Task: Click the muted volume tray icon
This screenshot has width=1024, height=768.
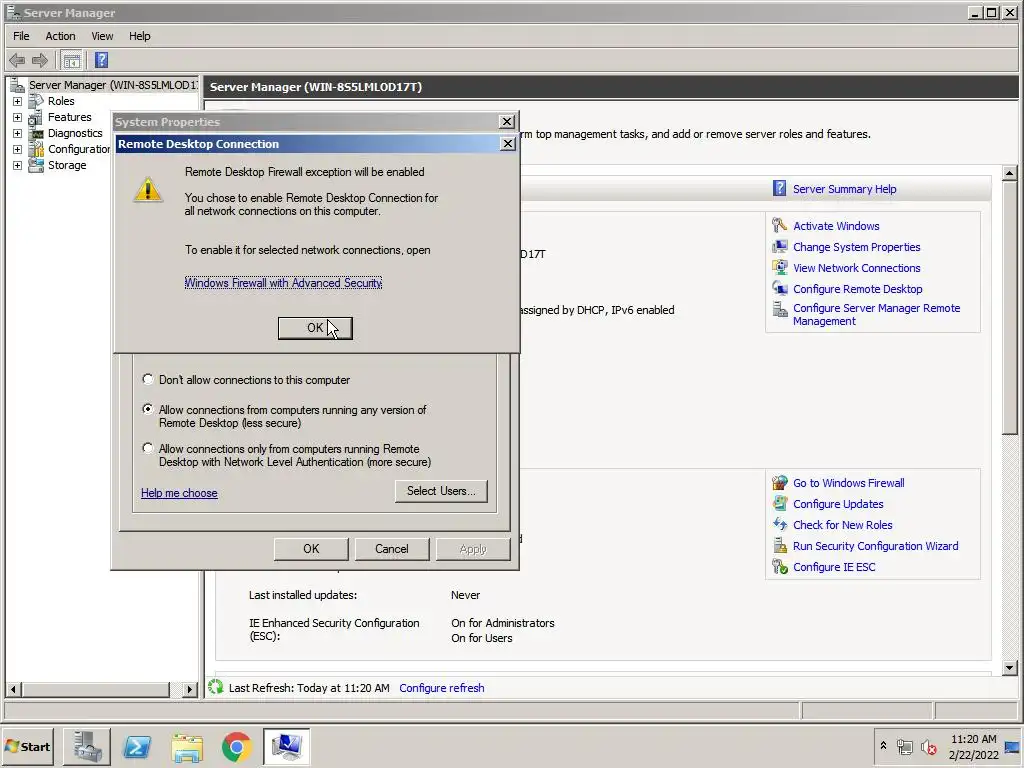Action: tap(929, 747)
